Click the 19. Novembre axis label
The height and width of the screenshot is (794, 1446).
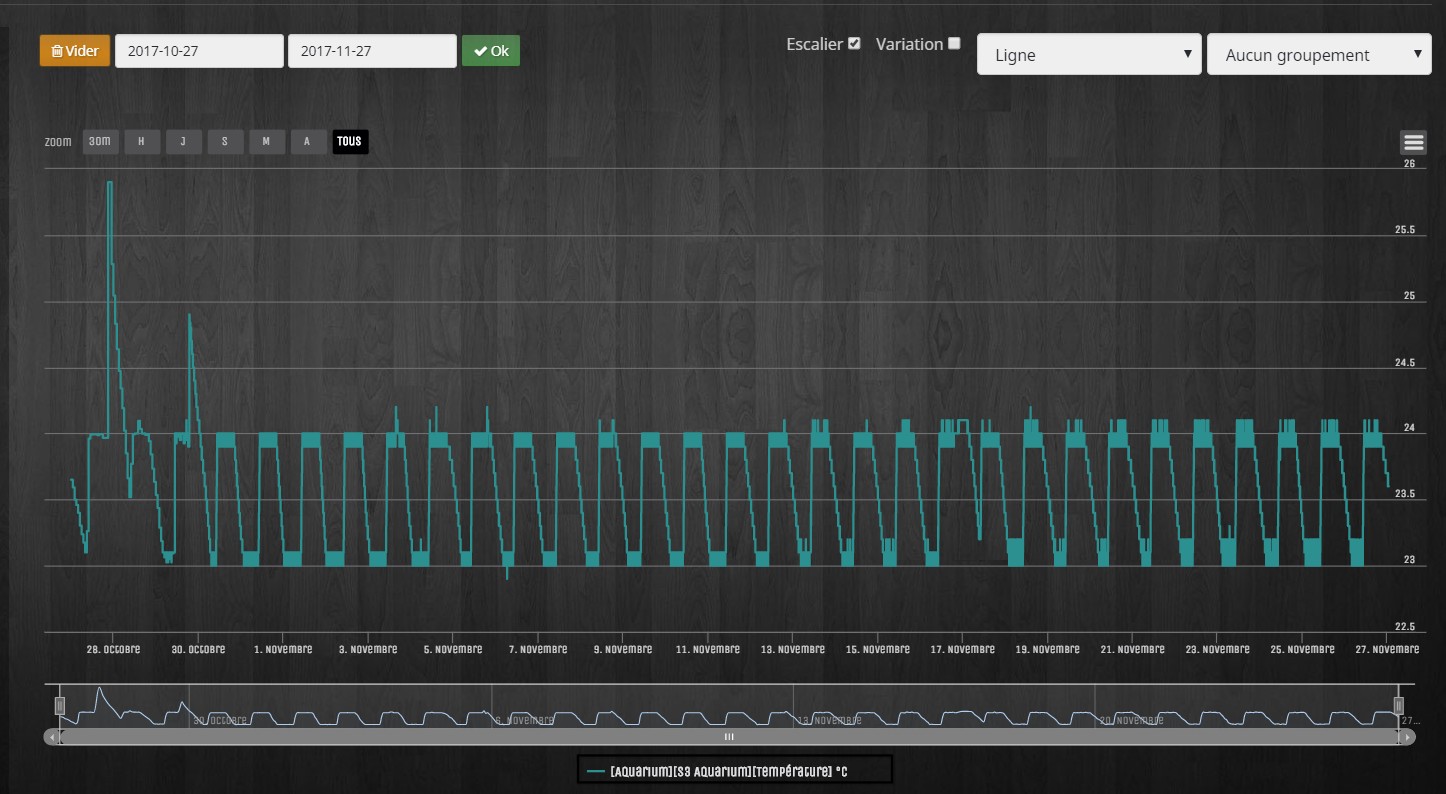(1048, 650)
